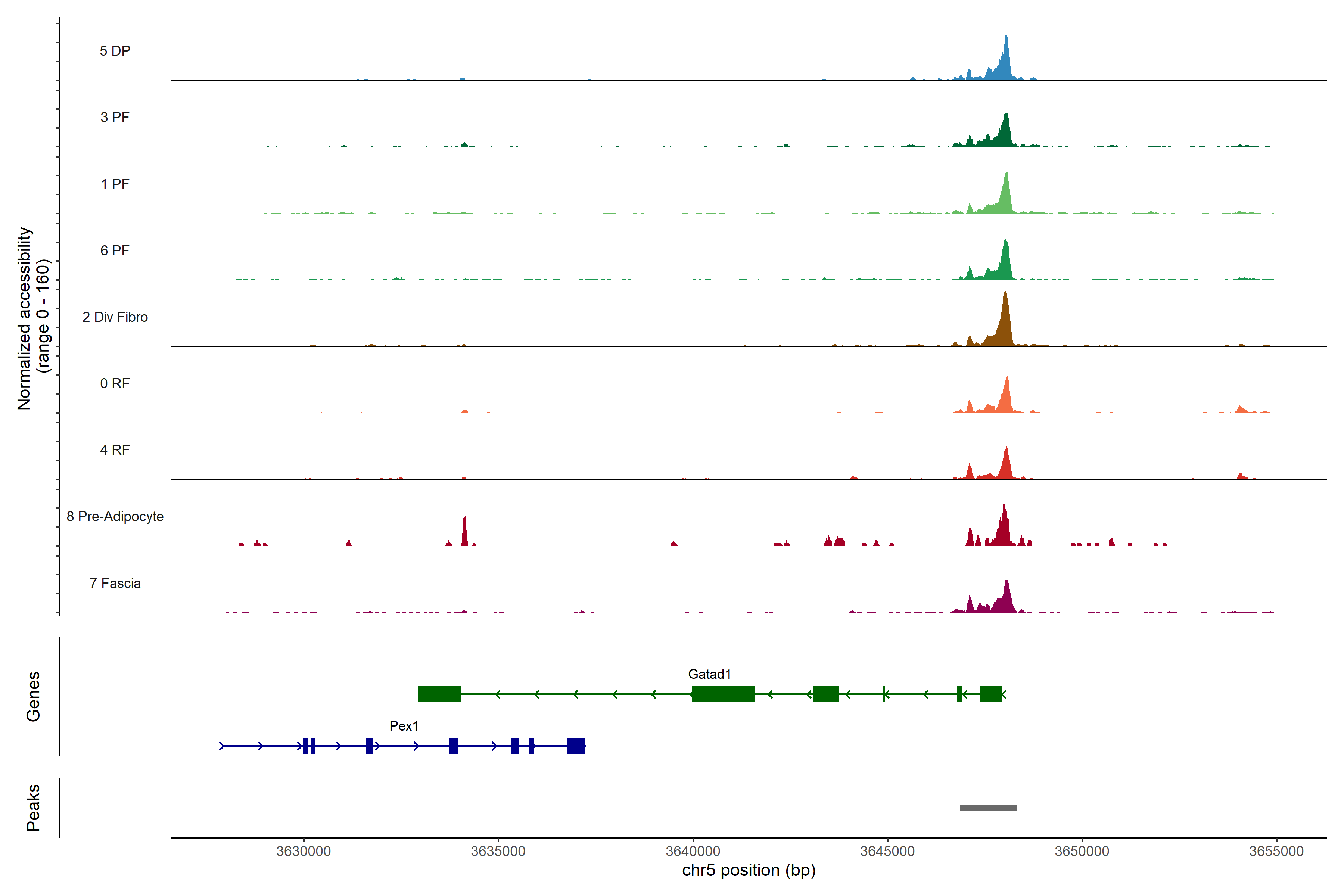Click the Pex1 gene name
This screenshot has height=896, width=1344.
(x=404, y=726)
